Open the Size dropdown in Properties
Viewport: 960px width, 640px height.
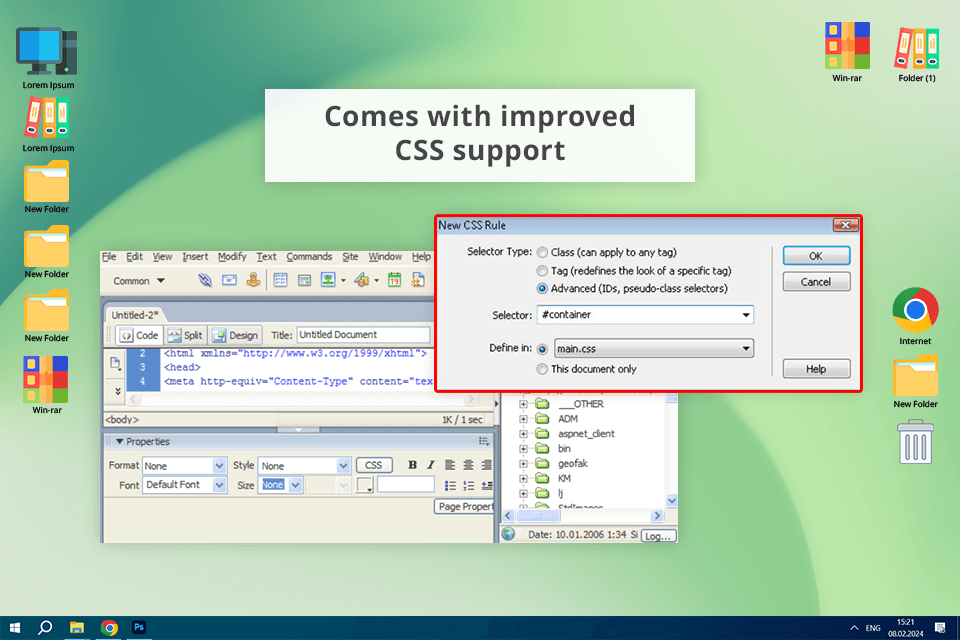295,485
